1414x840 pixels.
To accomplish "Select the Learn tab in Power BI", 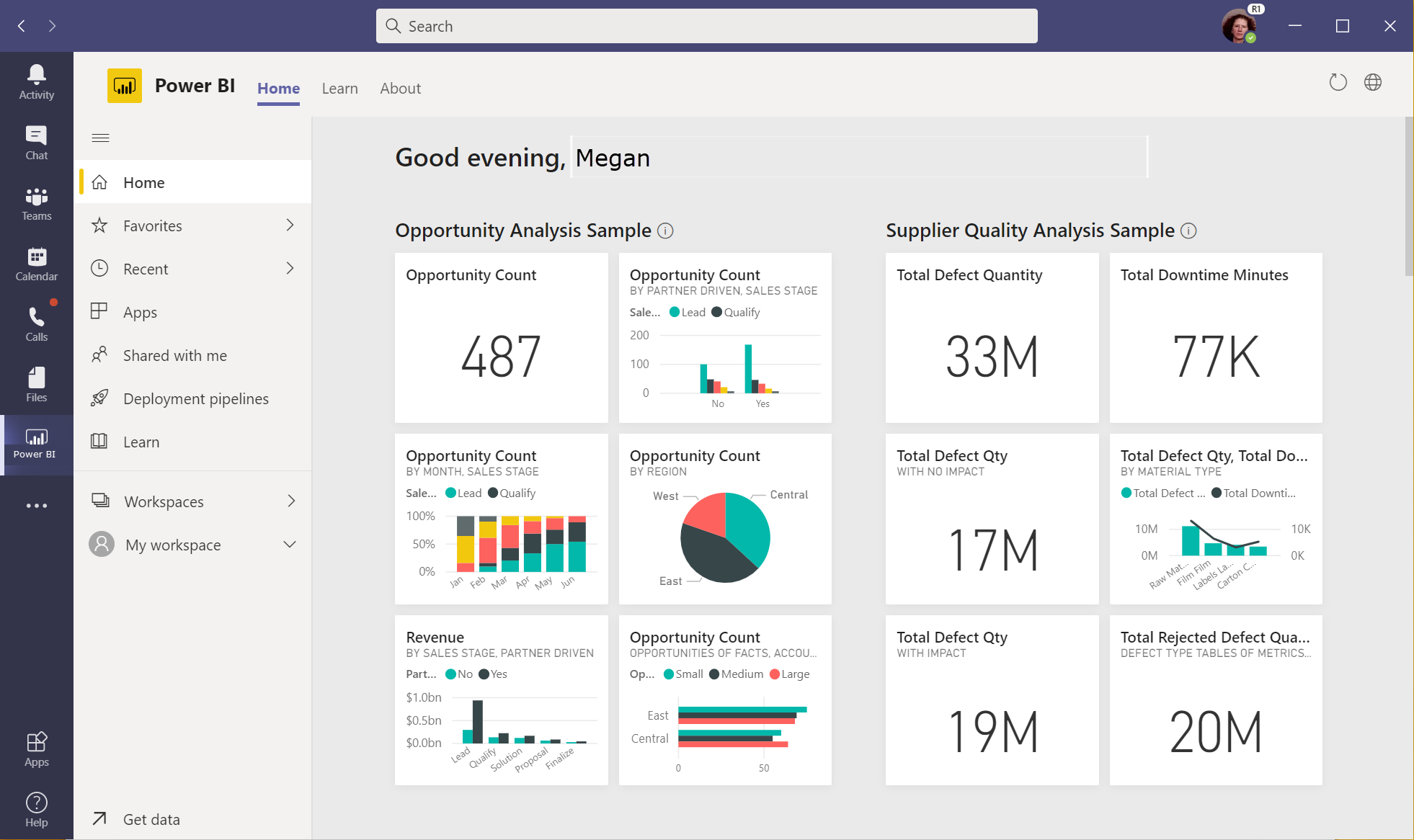I will [339, 87].
